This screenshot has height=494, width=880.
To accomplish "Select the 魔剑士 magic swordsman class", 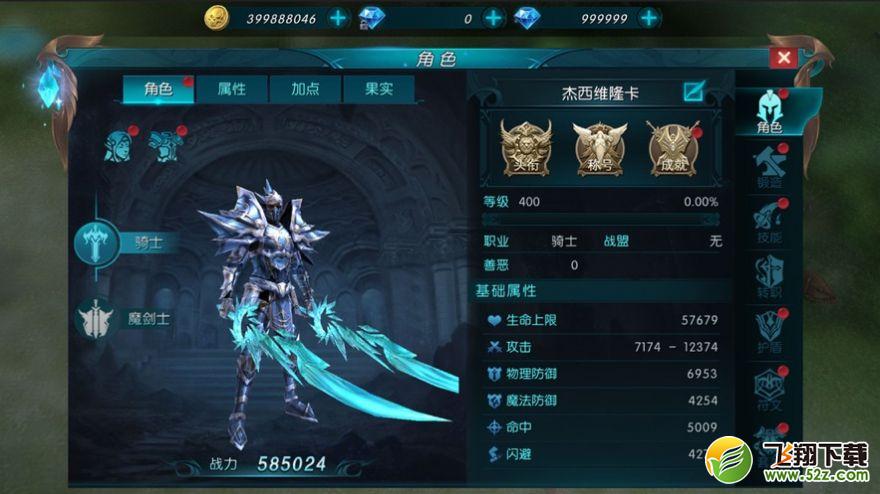I will (x=123, y=319).
